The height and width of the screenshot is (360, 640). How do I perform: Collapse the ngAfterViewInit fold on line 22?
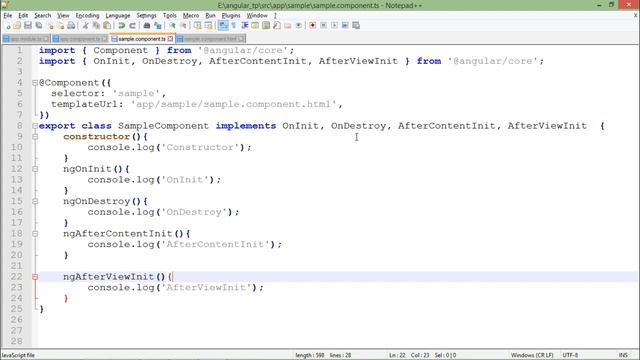pos(35,277)
